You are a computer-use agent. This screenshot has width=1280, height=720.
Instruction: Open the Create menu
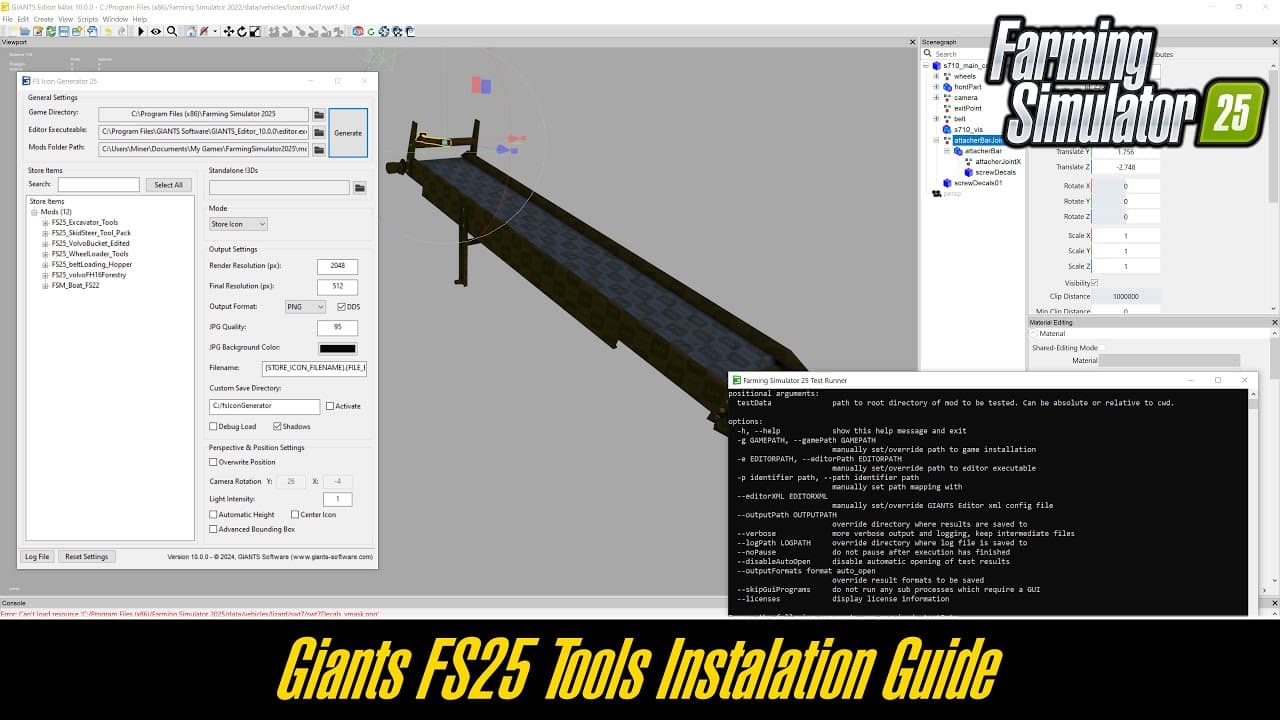click(43, 19)
